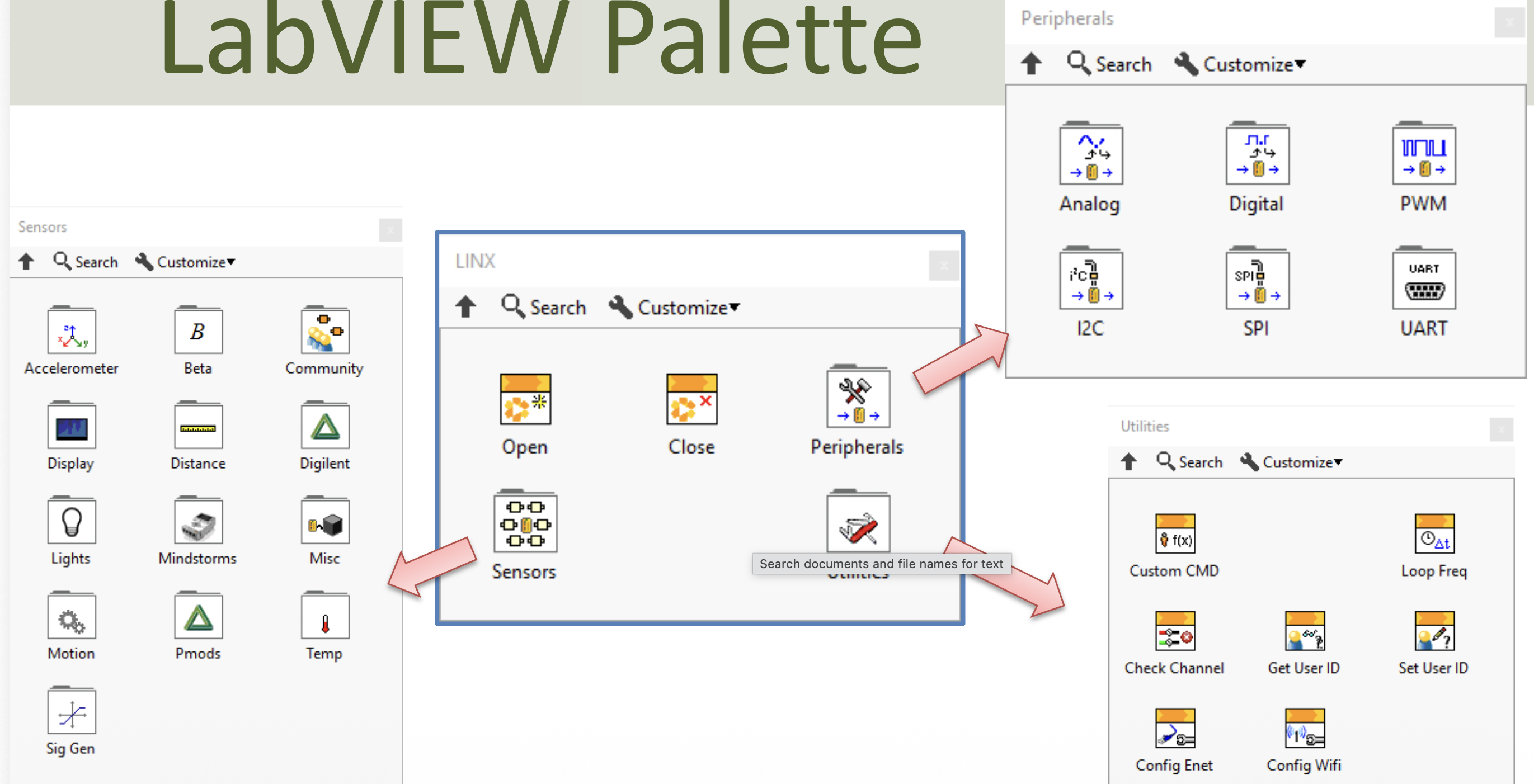Screen dimensions: 1534x784
Task: Open the Pmods sensors folder
Action: [198, 616]
